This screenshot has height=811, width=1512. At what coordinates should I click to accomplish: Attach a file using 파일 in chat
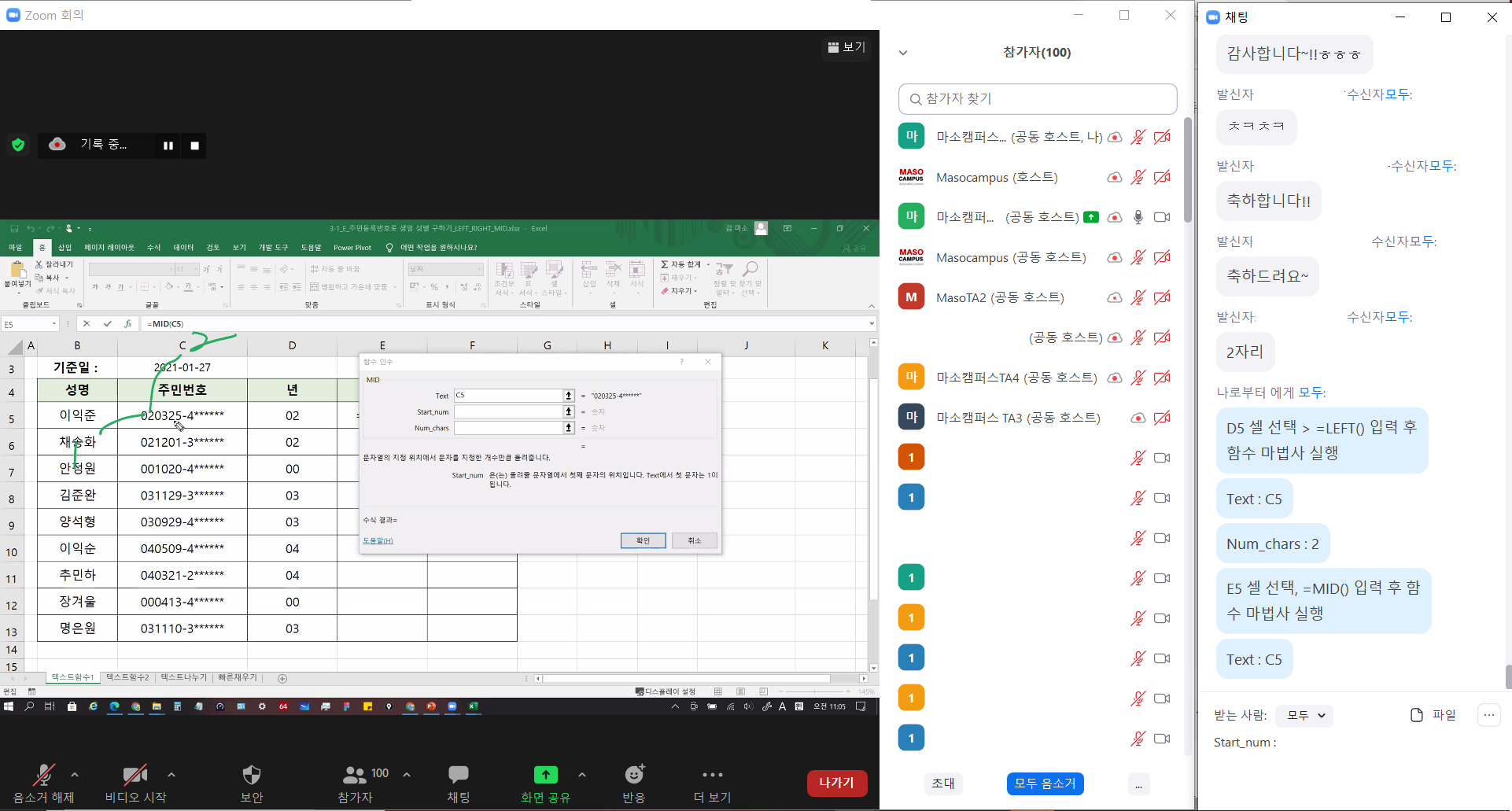tap(1433, 715)
